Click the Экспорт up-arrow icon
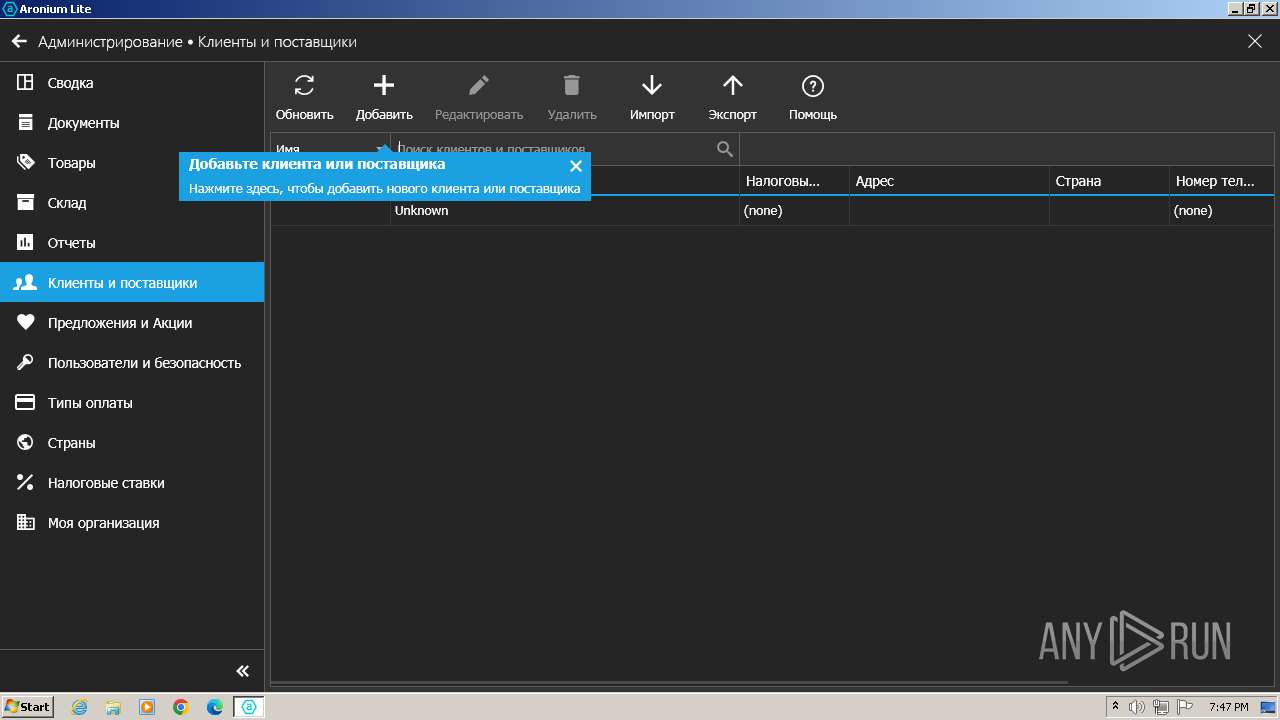This screenshot has height=720, width=1280. pyautogui.click(x=733, y=85)
